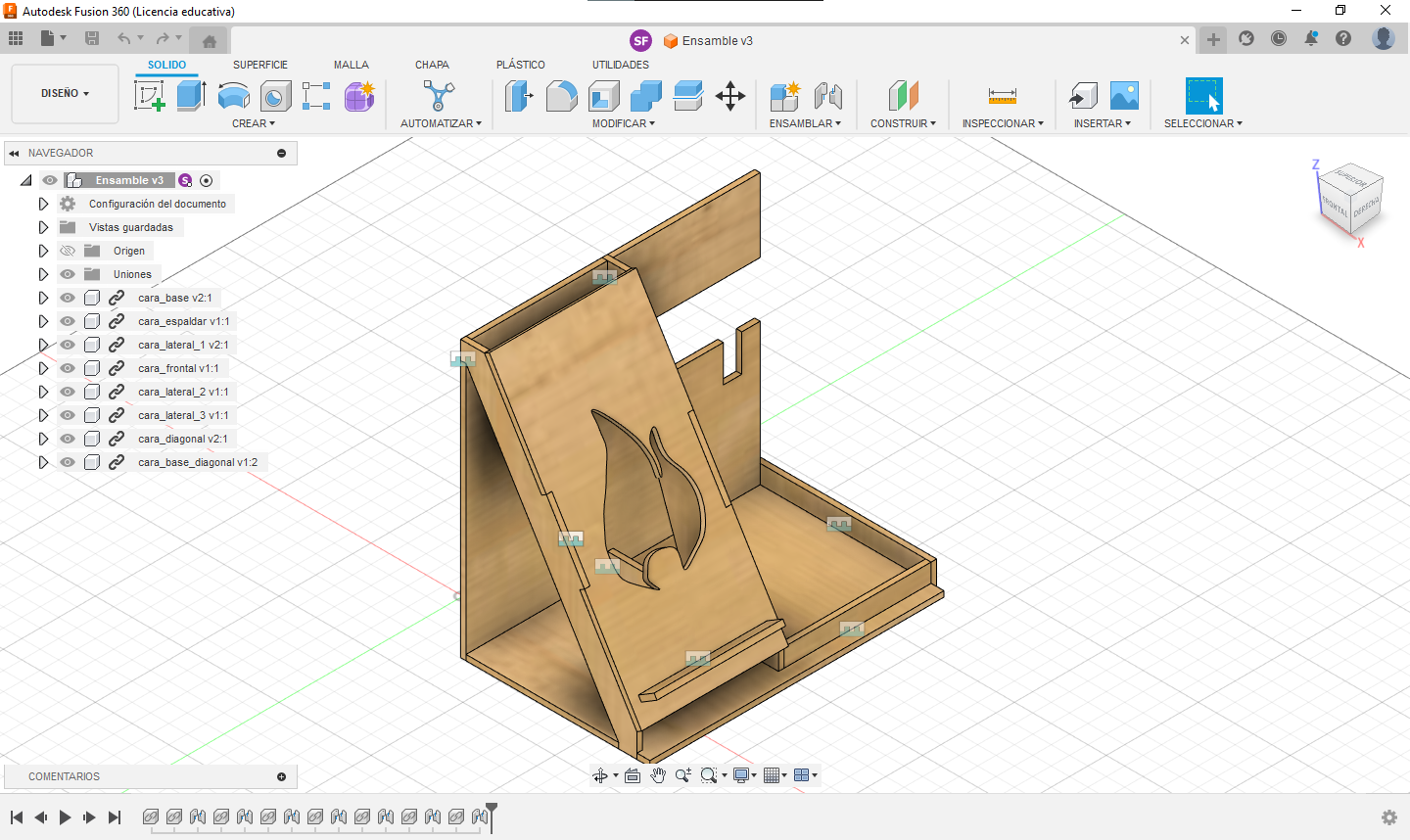Image resolution: width=1410 pixels, height=840 pixels.
Task: Choose the Revolve tool
Action: point(233,96)
